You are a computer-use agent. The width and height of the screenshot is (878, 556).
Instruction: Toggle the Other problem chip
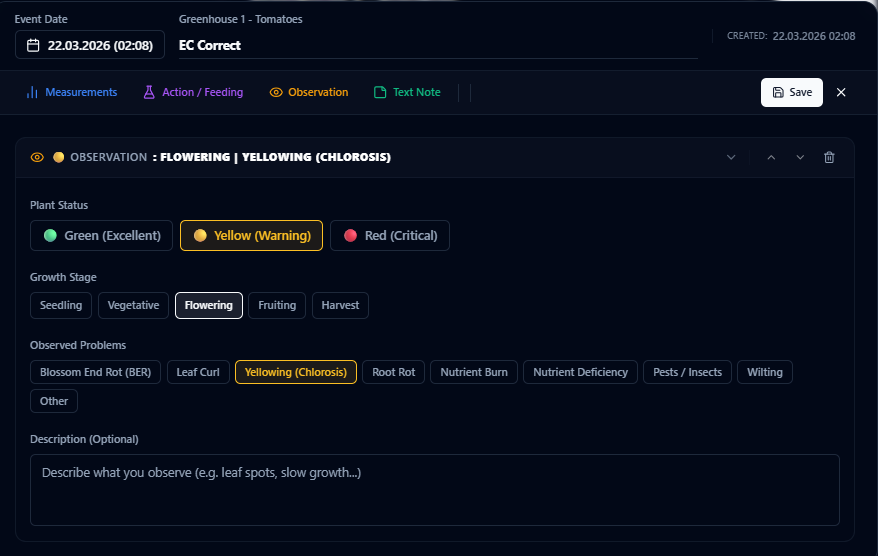coord(54,401)
